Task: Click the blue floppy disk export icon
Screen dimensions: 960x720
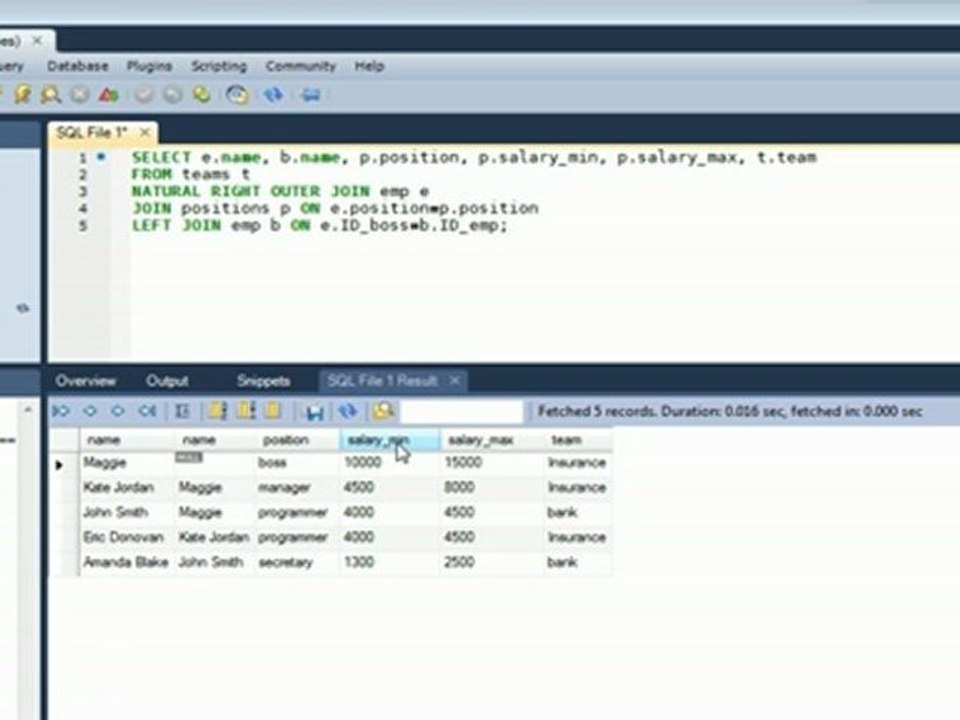Action: 315,411
